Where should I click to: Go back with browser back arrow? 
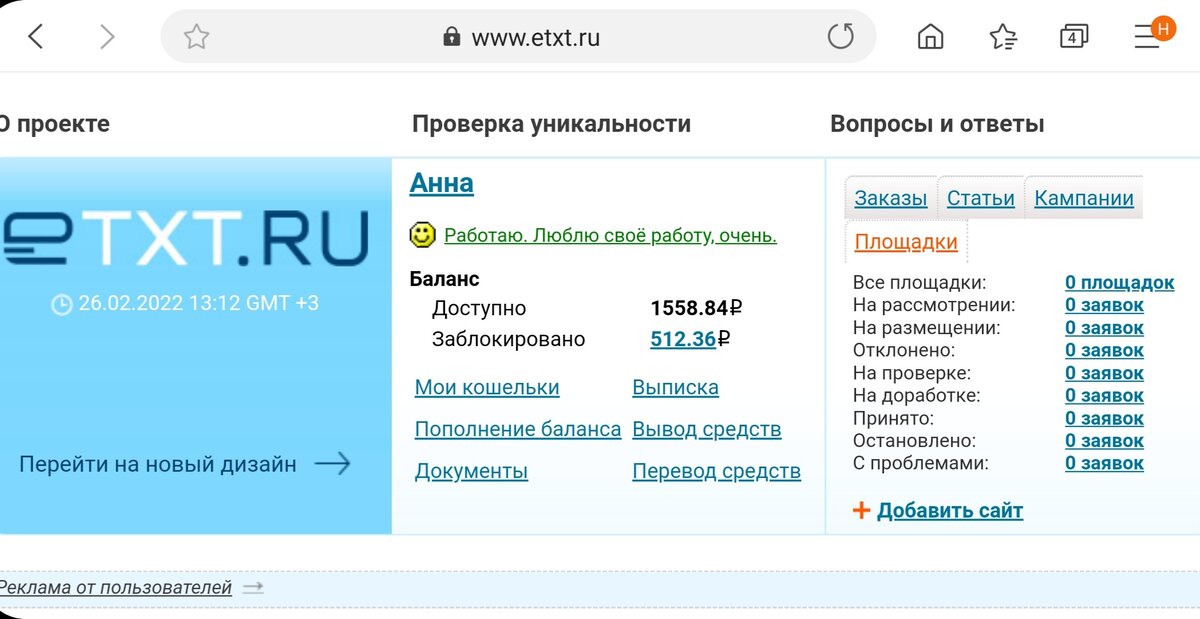(36, 37)
